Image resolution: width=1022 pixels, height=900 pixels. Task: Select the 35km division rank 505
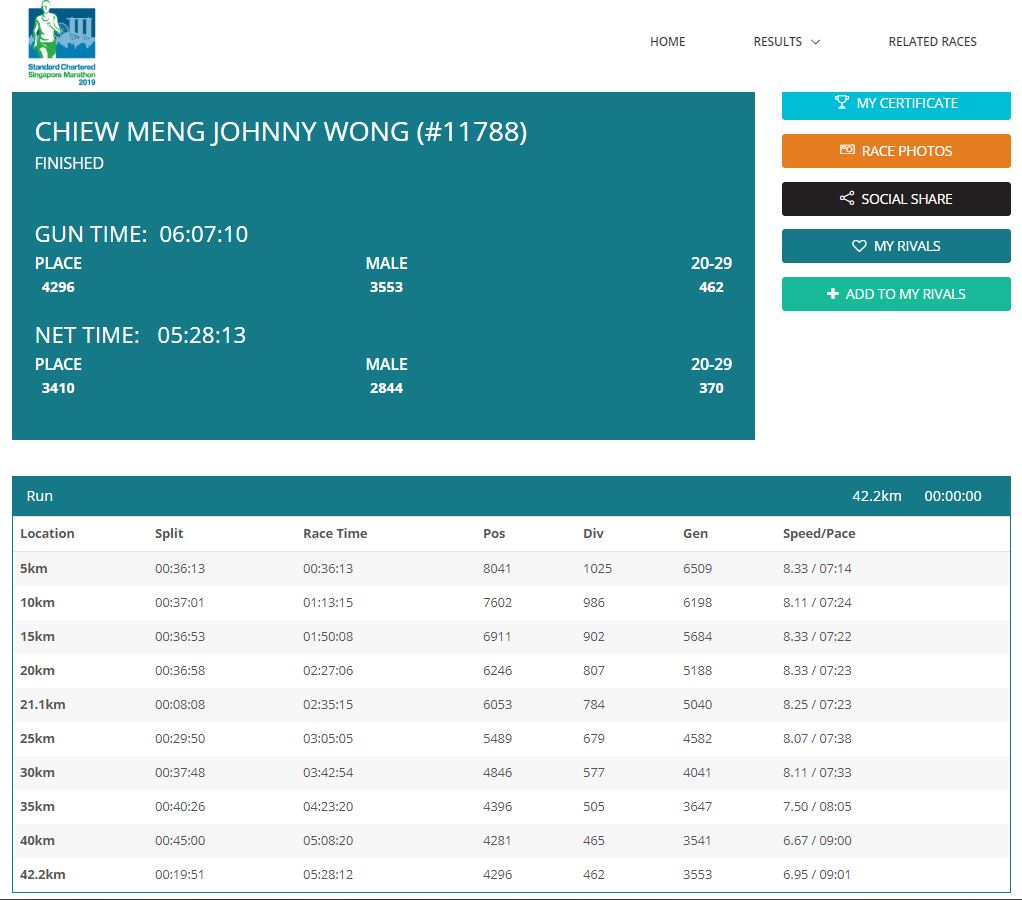[x=594, y=806]
